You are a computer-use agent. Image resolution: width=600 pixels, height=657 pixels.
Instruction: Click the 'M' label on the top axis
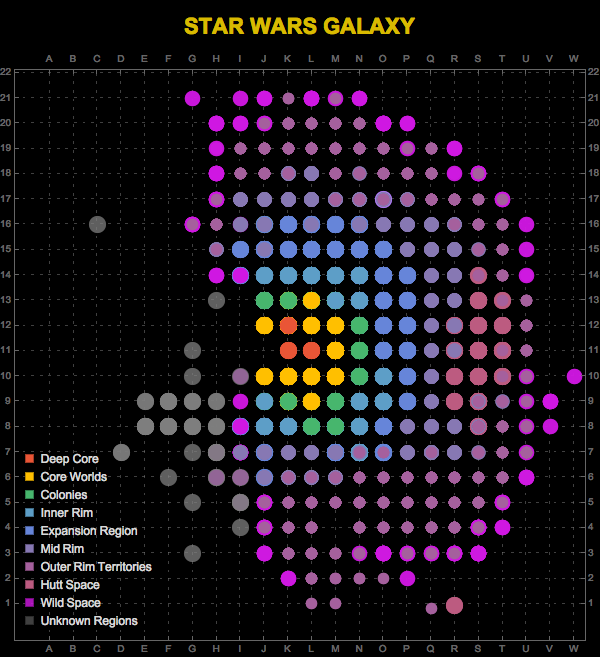pyautogui.click(x=335, y=59)
